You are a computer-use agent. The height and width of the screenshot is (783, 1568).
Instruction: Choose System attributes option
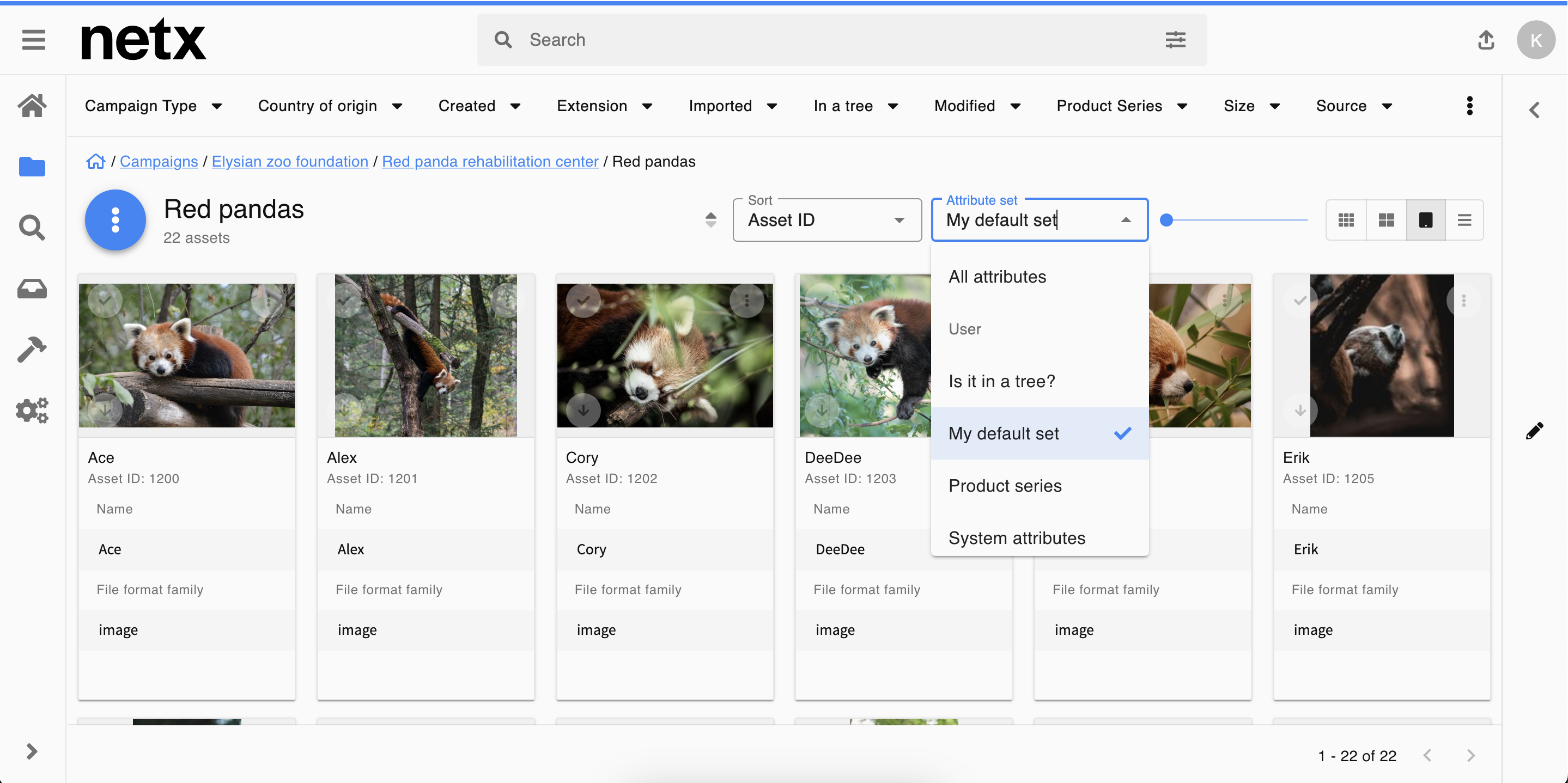click(x=1040, y=538)
